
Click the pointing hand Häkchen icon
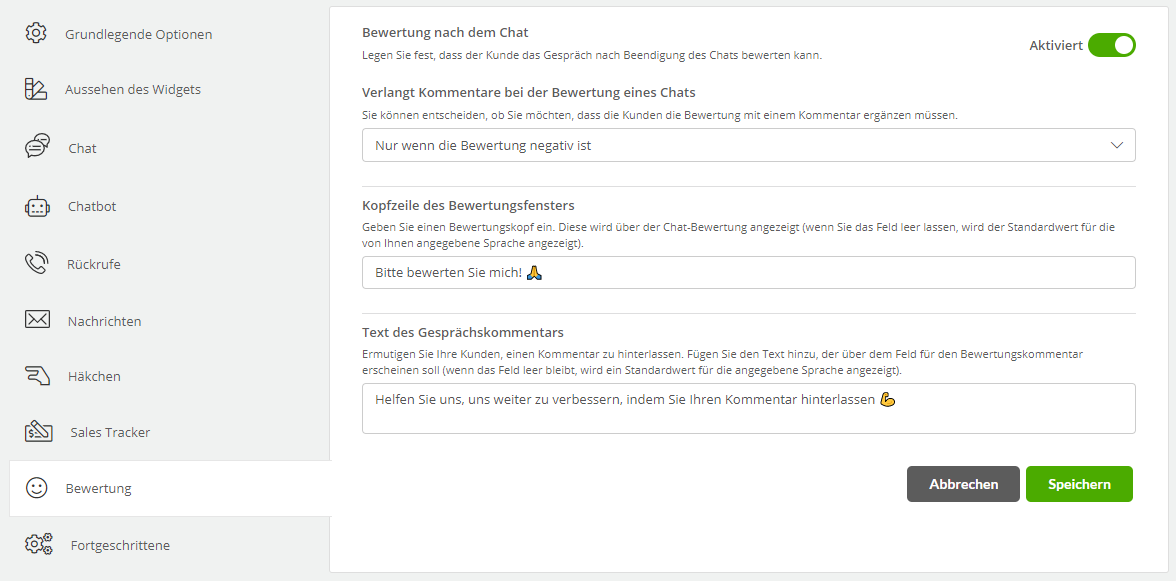(38, 376)
